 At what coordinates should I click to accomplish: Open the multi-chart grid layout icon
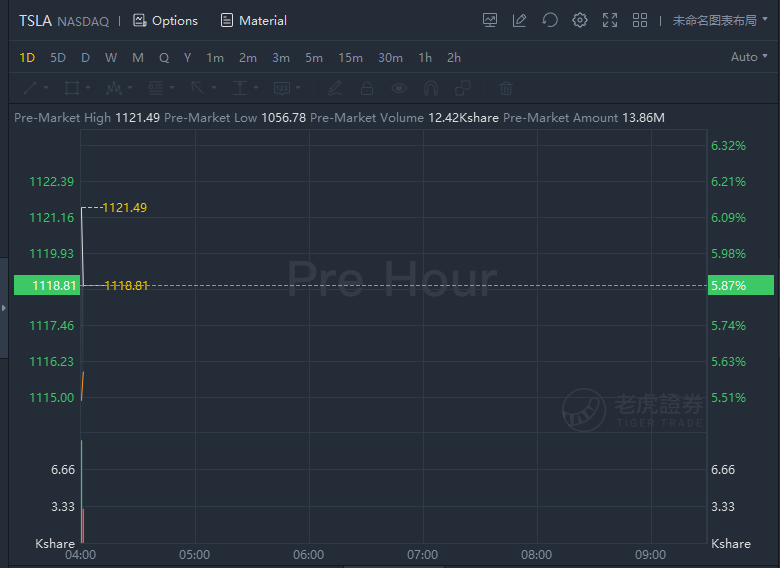point(640,20)
